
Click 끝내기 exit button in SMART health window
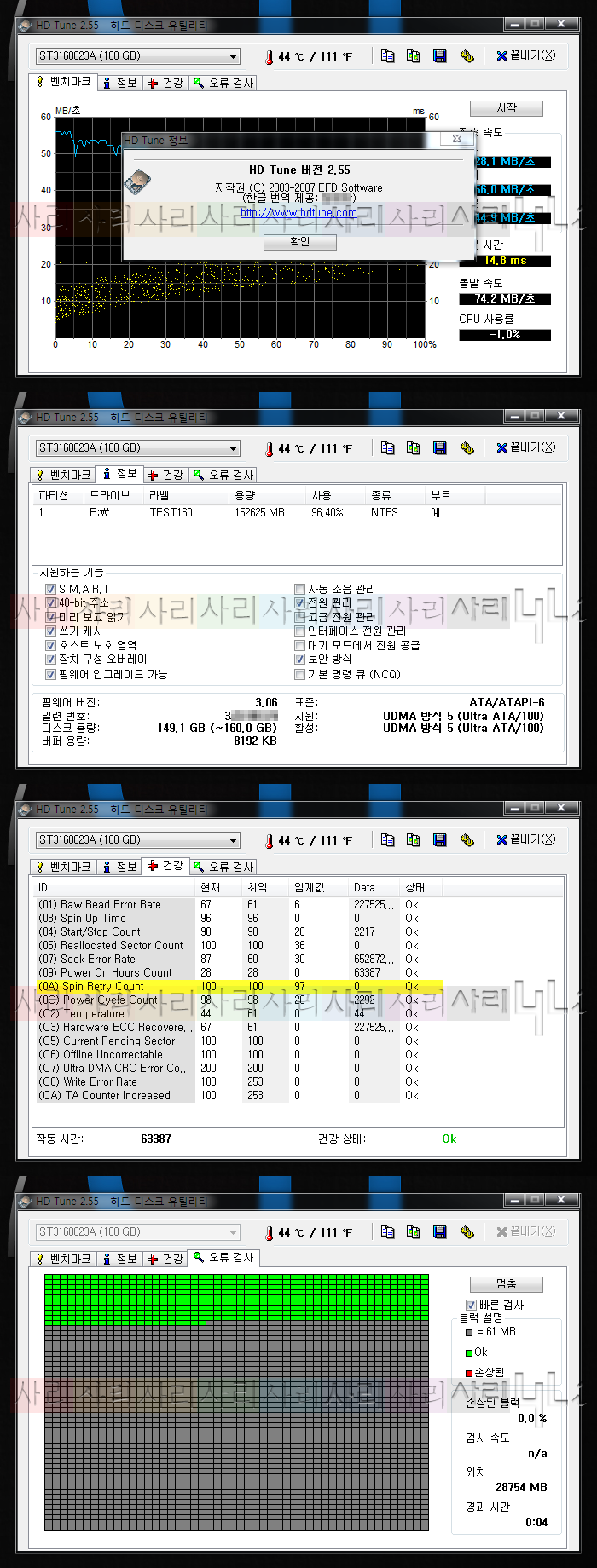(526, 840)
